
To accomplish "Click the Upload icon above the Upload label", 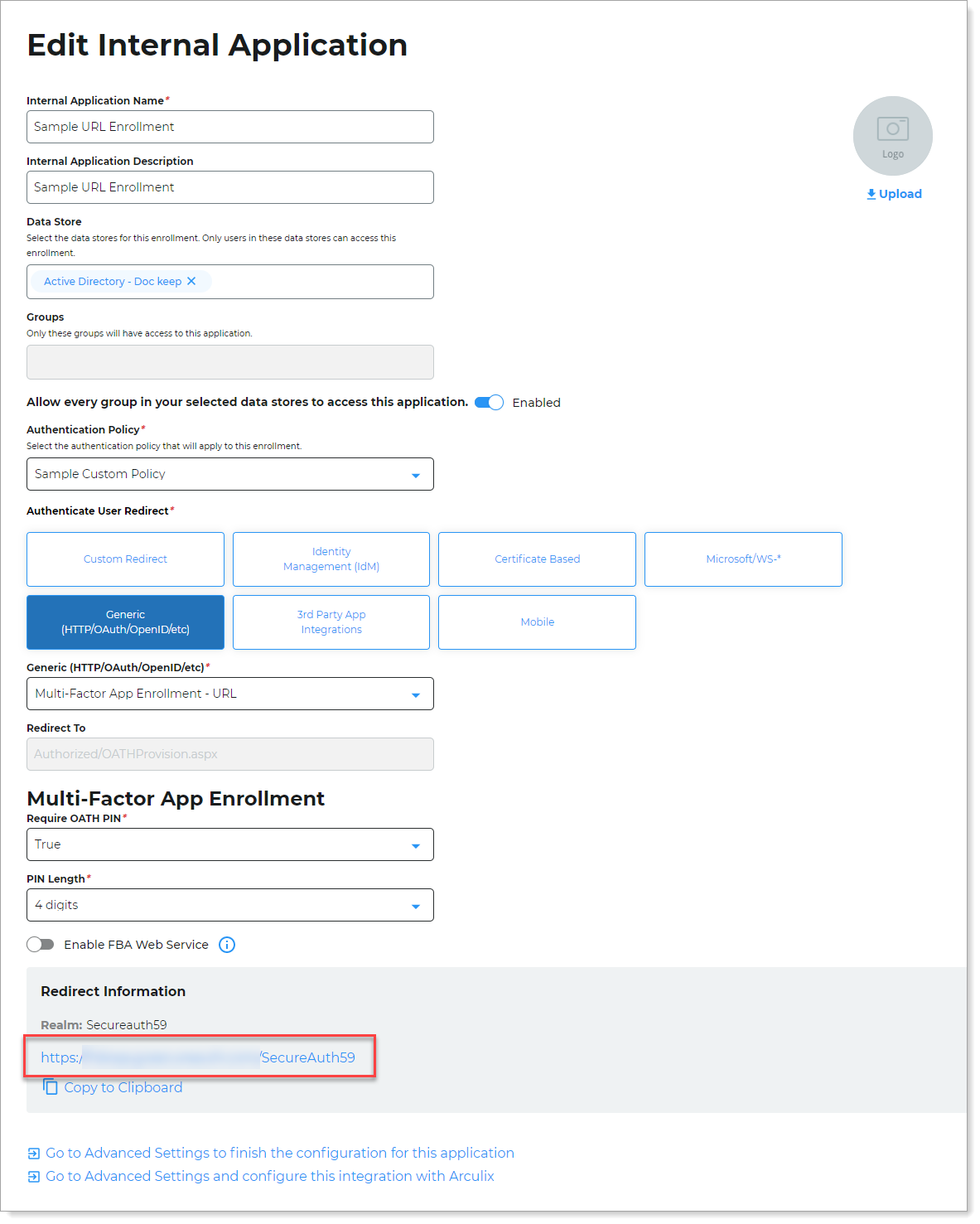I will click(871, 193).
